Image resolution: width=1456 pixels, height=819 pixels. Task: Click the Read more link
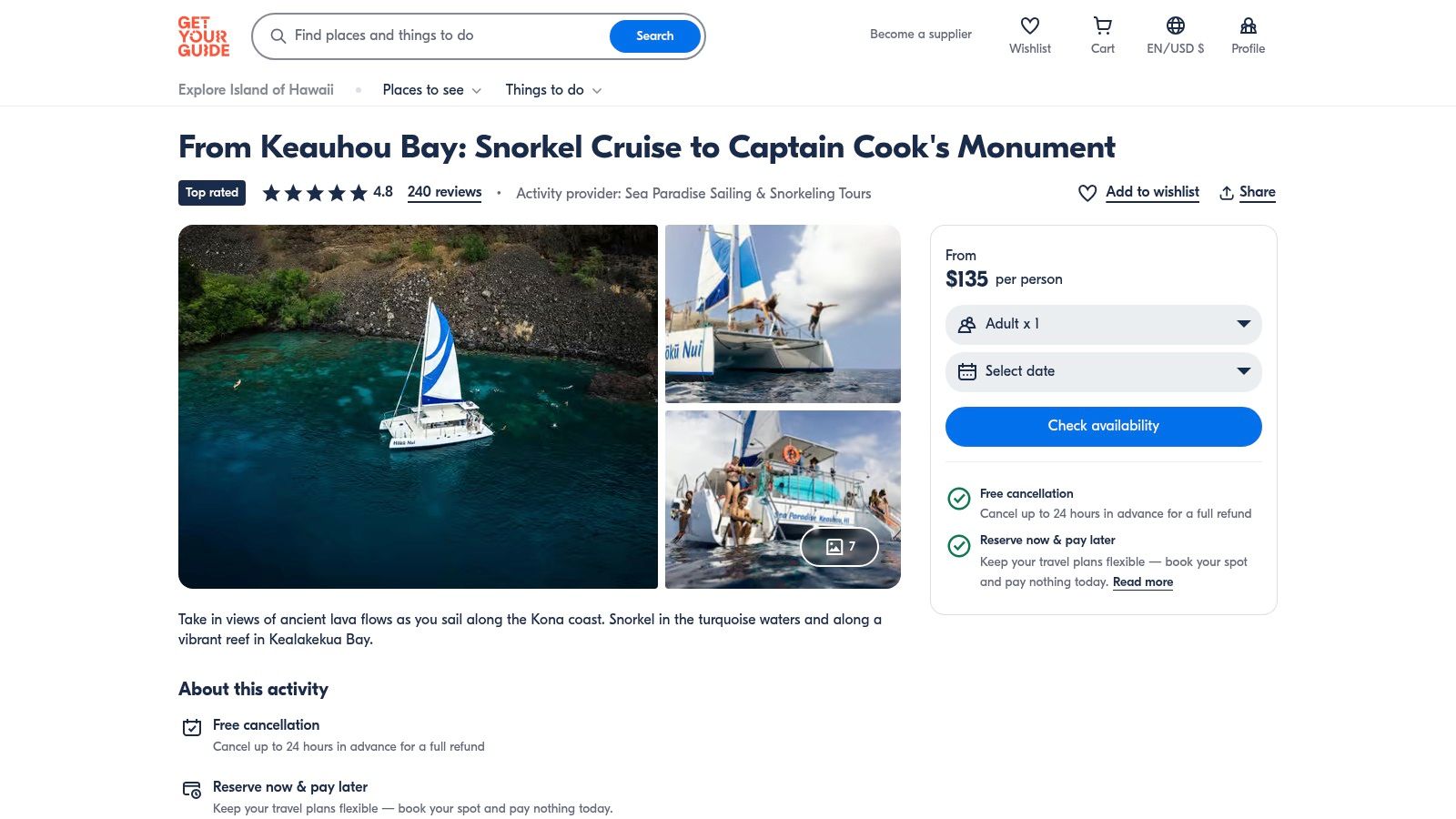pyautogui.click(x=1142, y=582)
